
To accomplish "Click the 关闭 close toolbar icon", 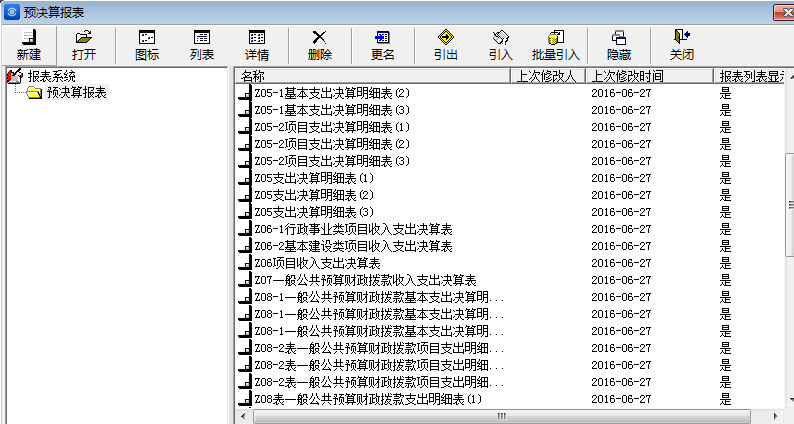I will [x=682, y=45].
